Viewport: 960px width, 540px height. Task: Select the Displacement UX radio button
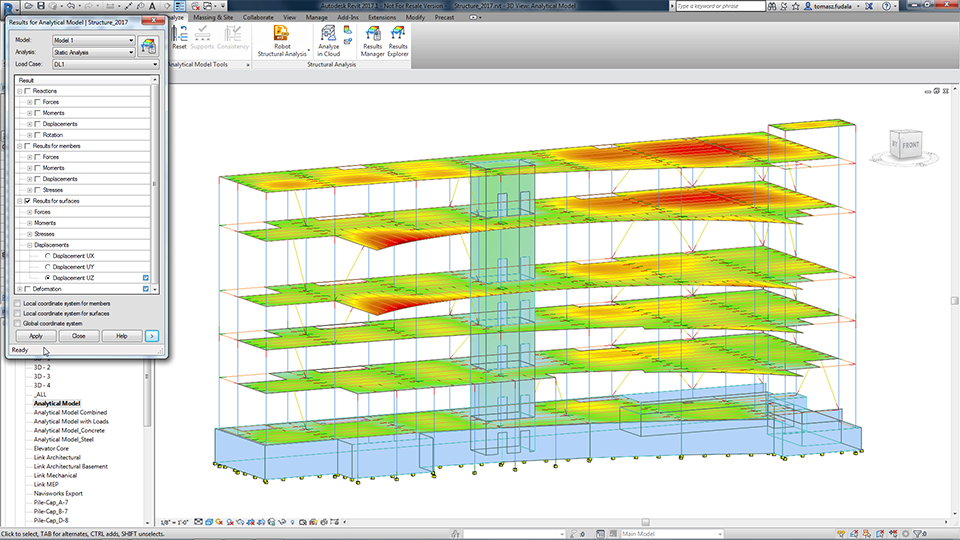pos(46,256)
